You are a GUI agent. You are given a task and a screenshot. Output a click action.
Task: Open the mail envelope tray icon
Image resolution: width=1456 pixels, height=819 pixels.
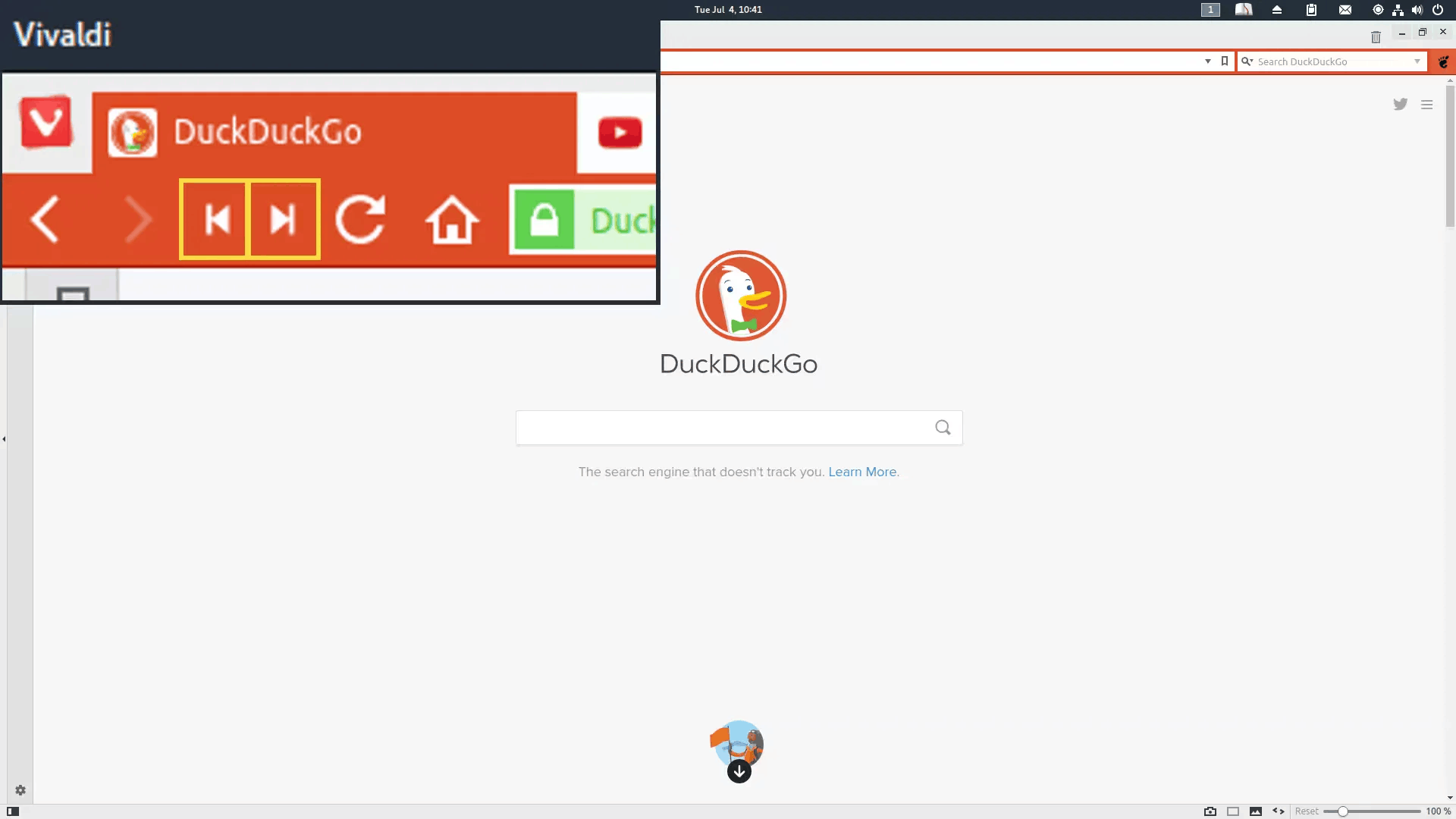1345,10
